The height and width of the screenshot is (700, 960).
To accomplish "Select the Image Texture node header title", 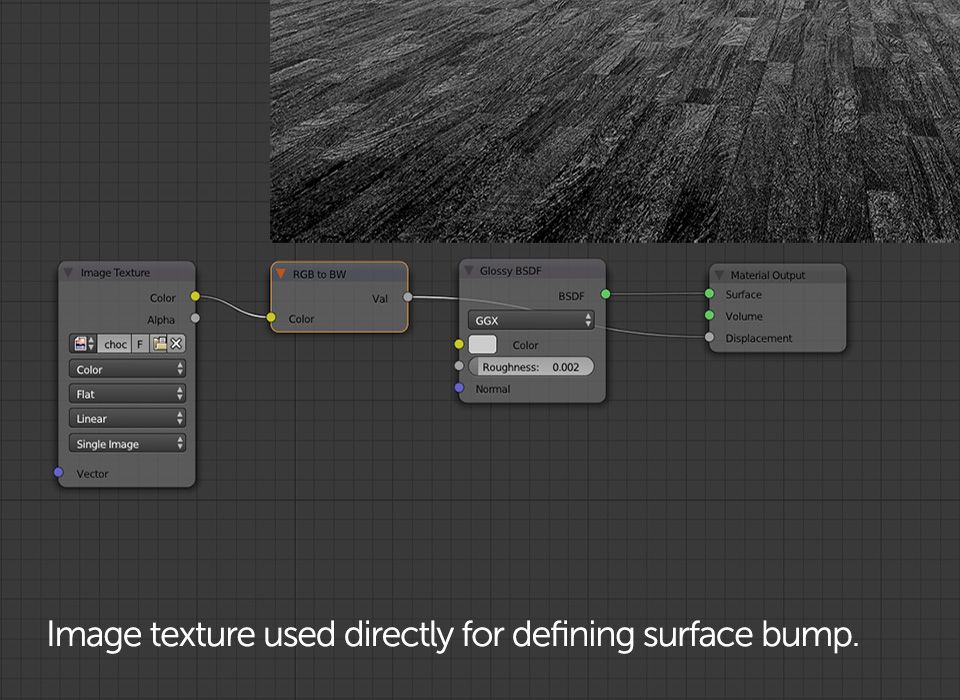I will (115, 273).
